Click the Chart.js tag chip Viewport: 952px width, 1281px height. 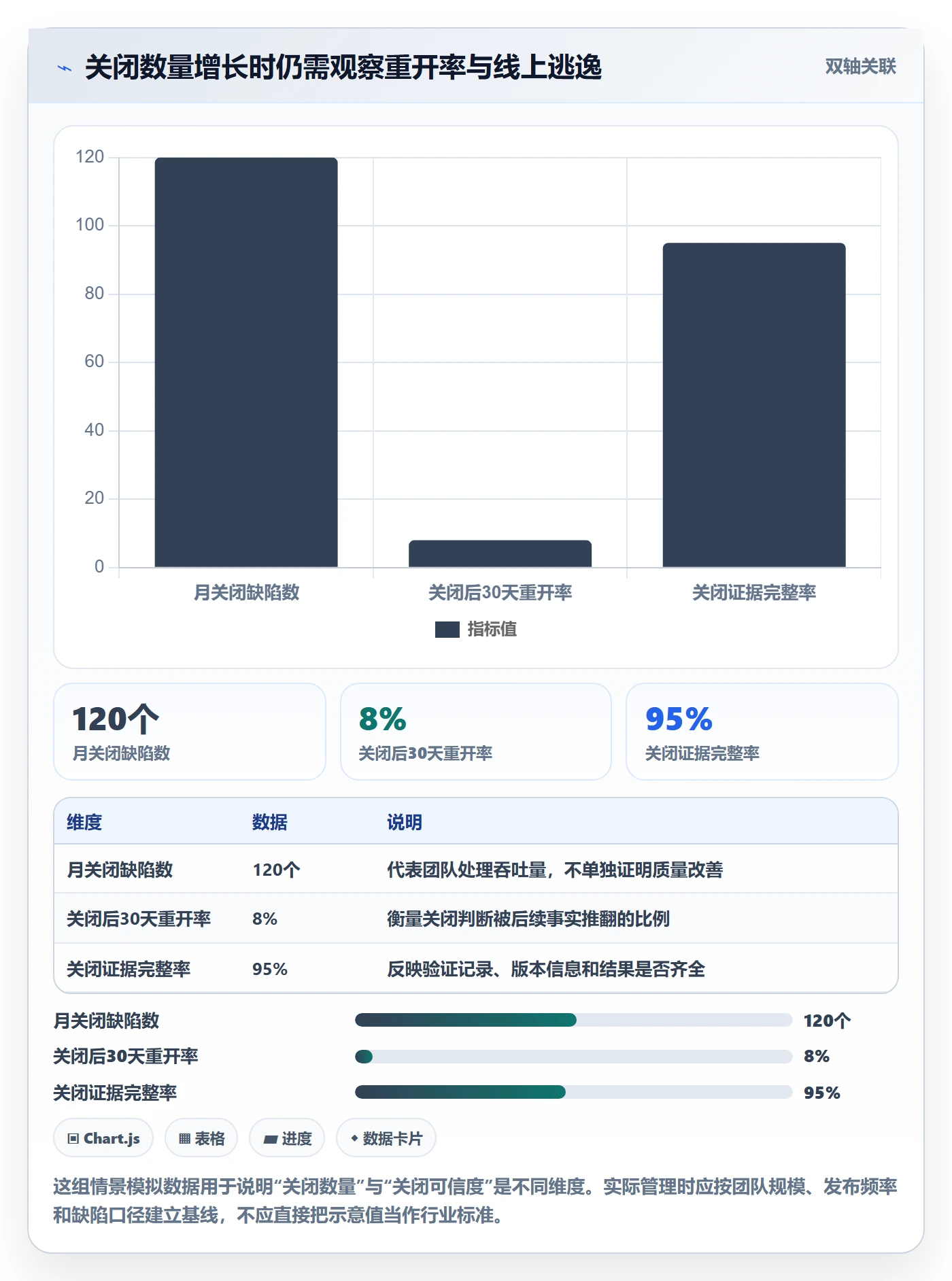[x=103, y=1138]
